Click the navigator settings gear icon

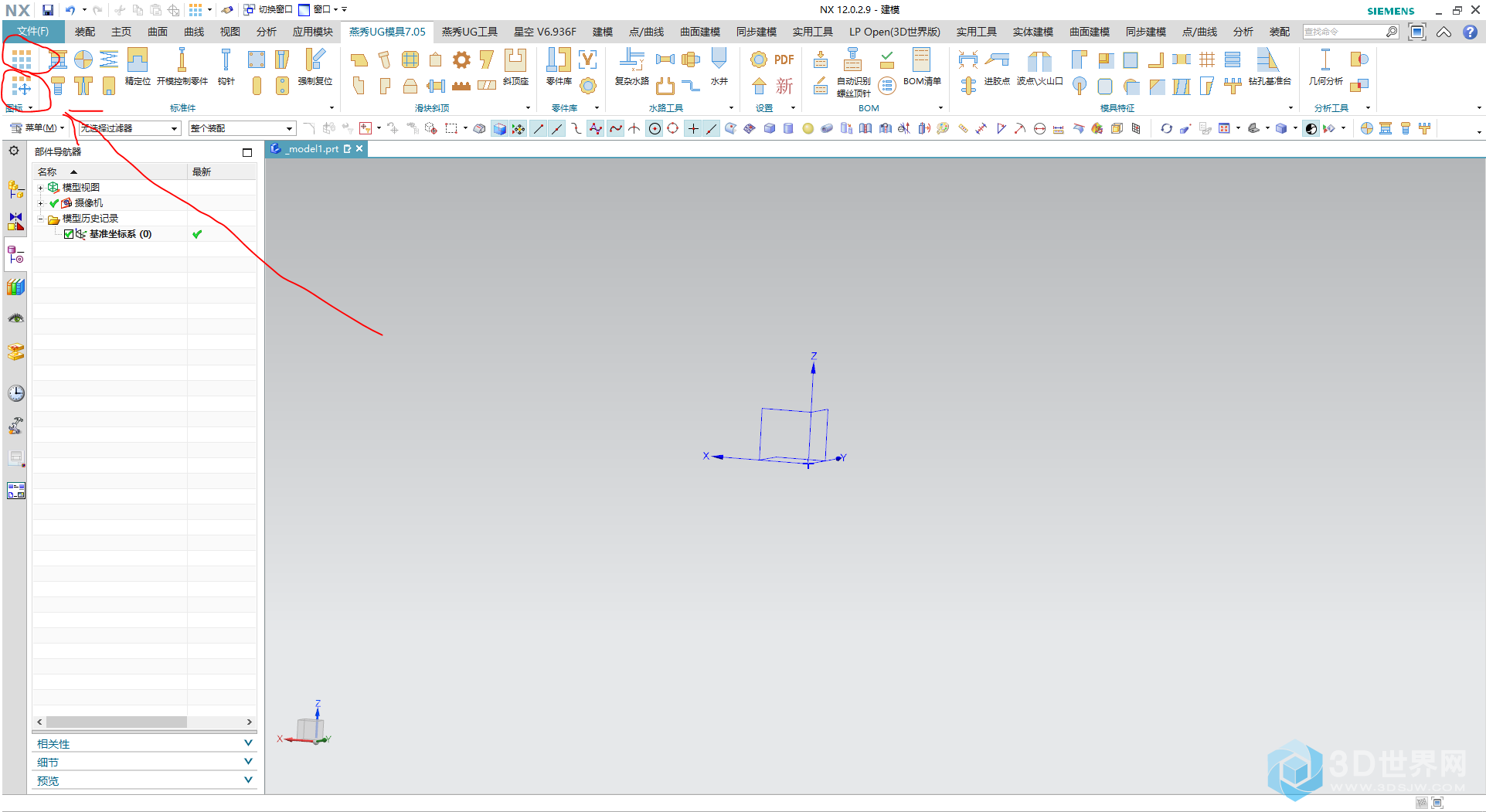tap(14, 151)
